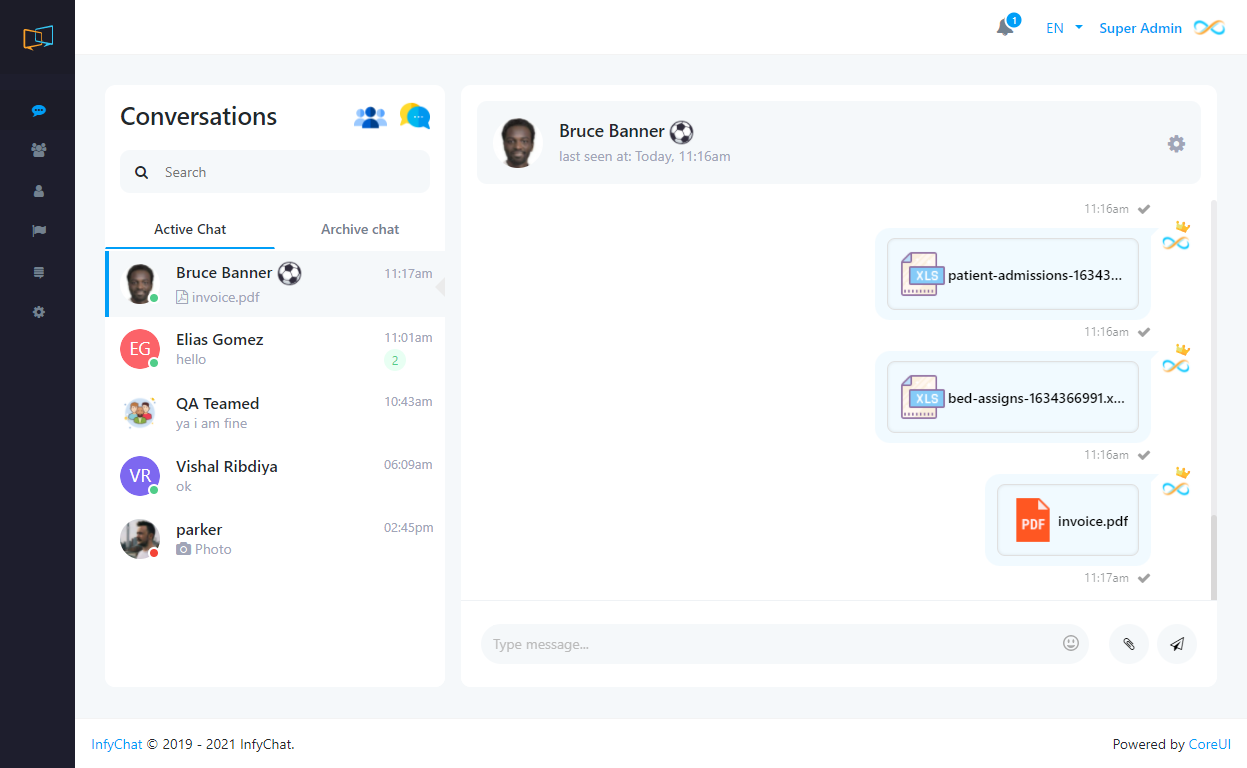Start a new conversation via chat bubbles icon
1247x768 pixels.
(415, 117)
